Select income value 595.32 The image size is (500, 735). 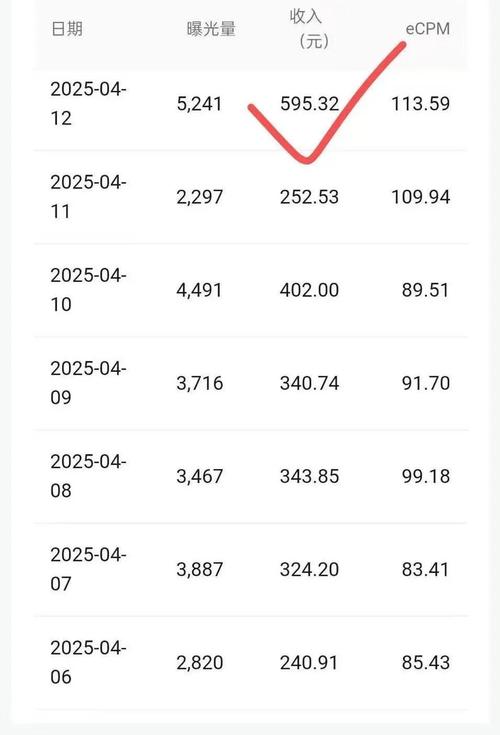point(309,104)
